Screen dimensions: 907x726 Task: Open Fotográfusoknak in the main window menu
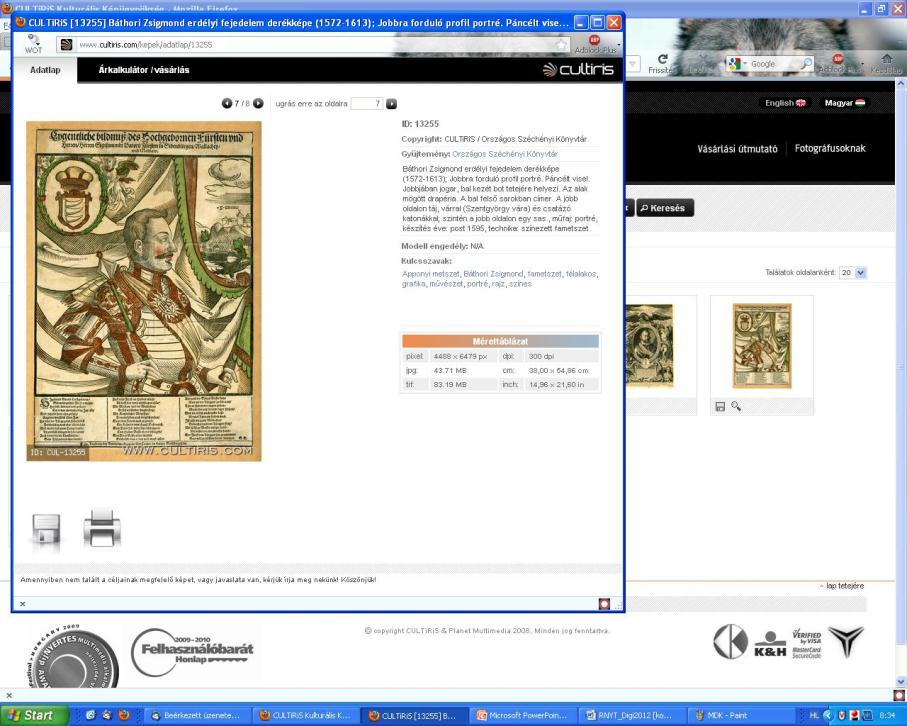[x=830, y=149]
